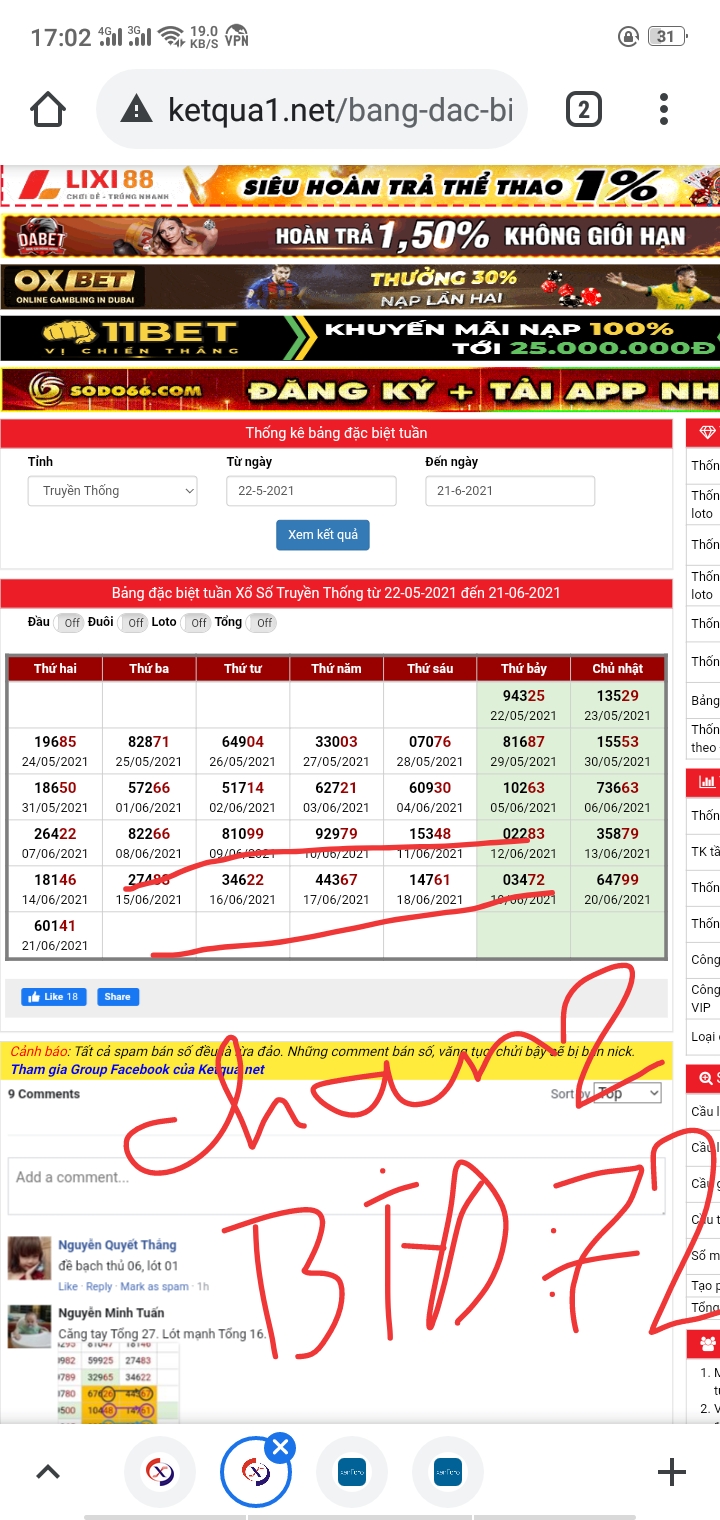Open the OXBET banner ad
The image size is (720, 1520).
pos(360,286)
